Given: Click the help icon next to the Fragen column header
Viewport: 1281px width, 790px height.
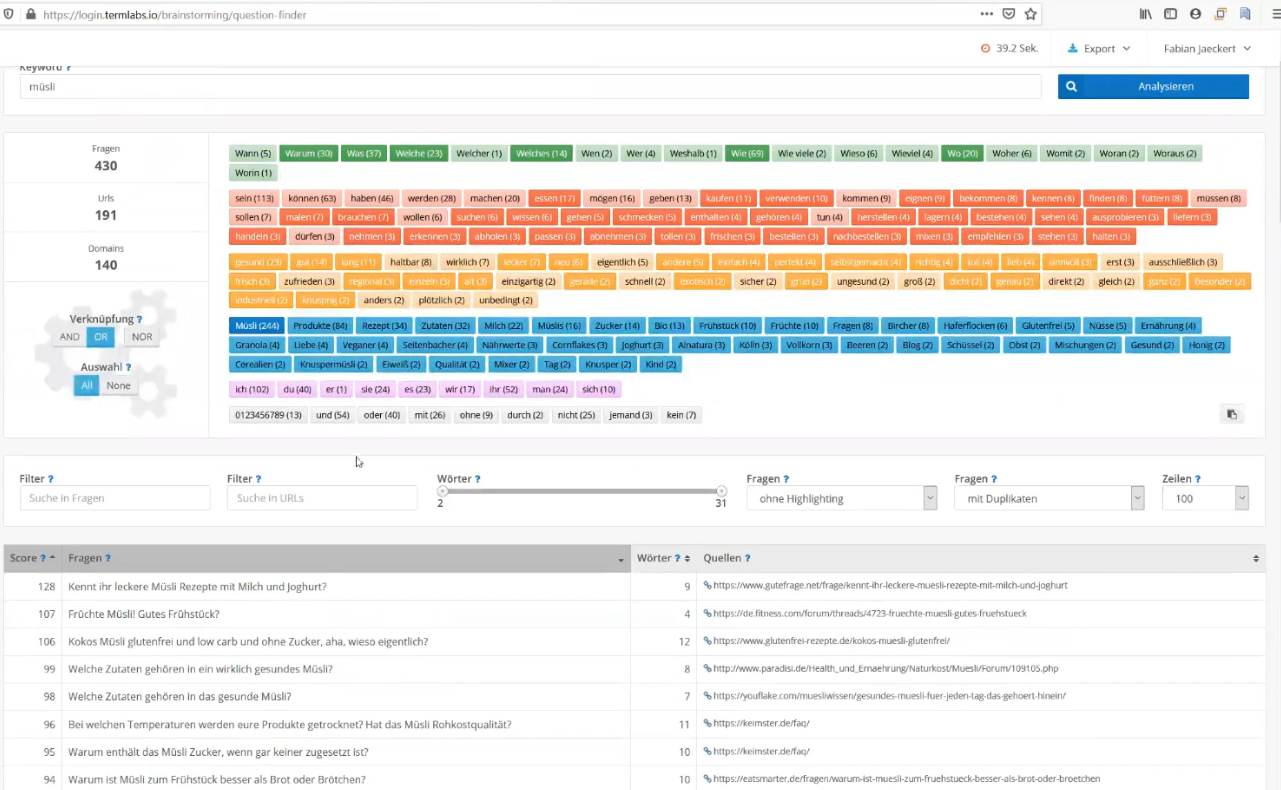Looking at the screenshot, I should pos(108,558).
